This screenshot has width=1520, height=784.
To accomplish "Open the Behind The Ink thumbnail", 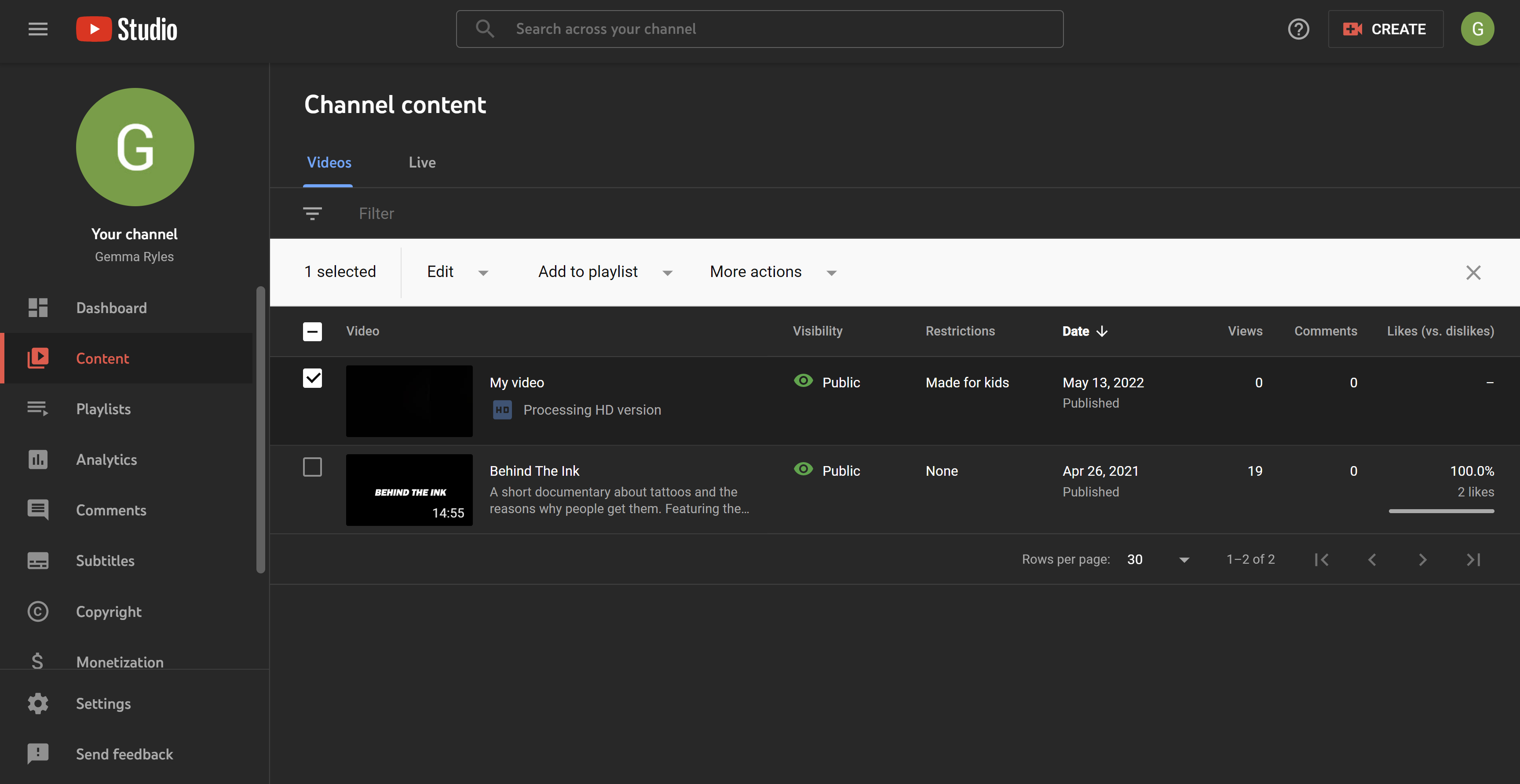I will pos(409,490).
